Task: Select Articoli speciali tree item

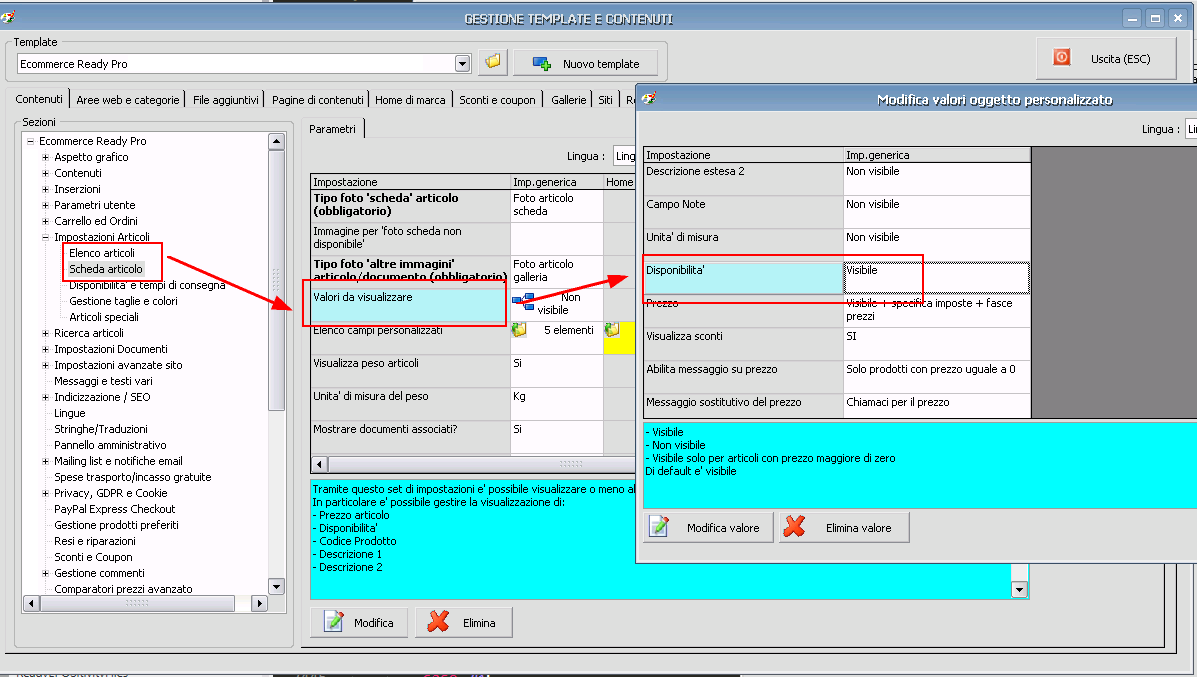Action: [104, 318]
